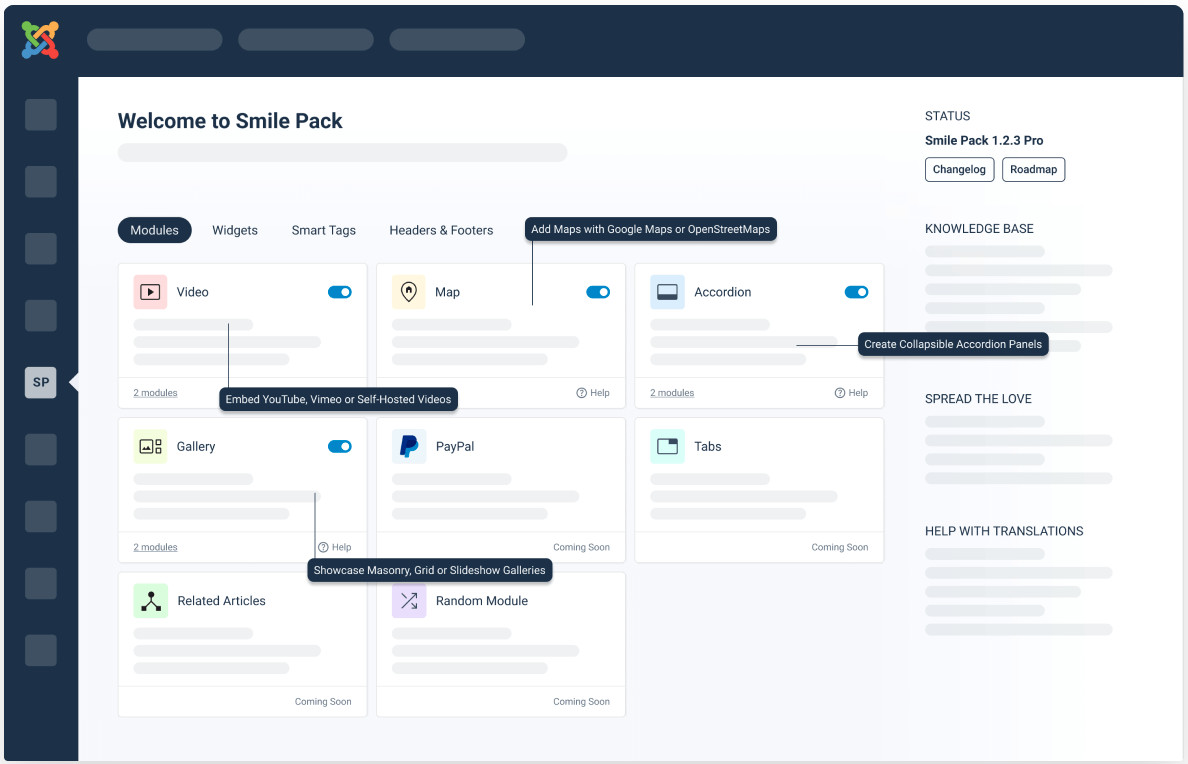Select the Headers & Footers tab

tap(441, 230)
